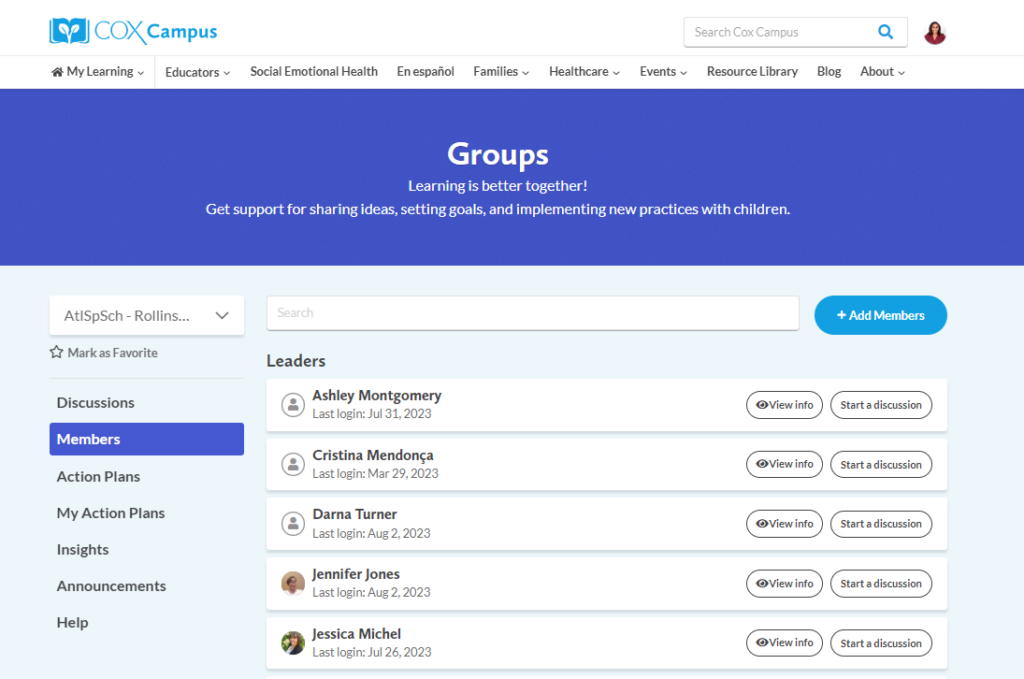1024x679 pixels.
Task: Click "Last login: Jul 26, 2023" text
Action: coord(372,652)
